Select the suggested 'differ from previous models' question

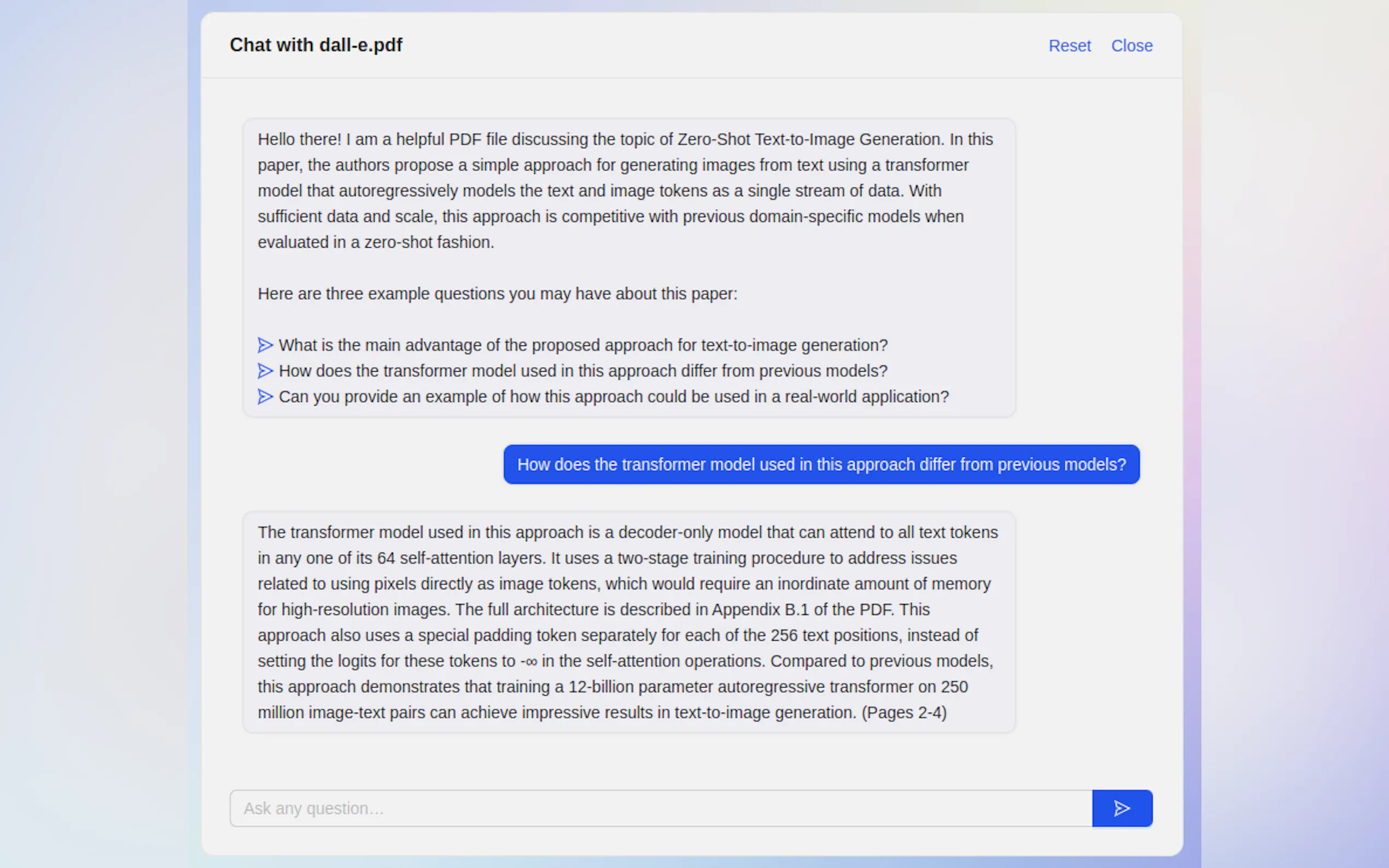[583, 371]
